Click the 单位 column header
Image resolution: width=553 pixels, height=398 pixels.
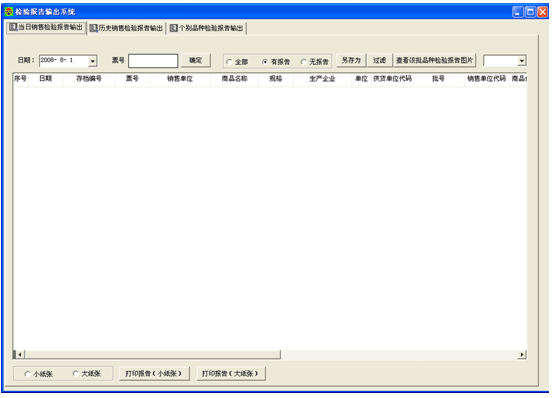(x=361, y=79)
